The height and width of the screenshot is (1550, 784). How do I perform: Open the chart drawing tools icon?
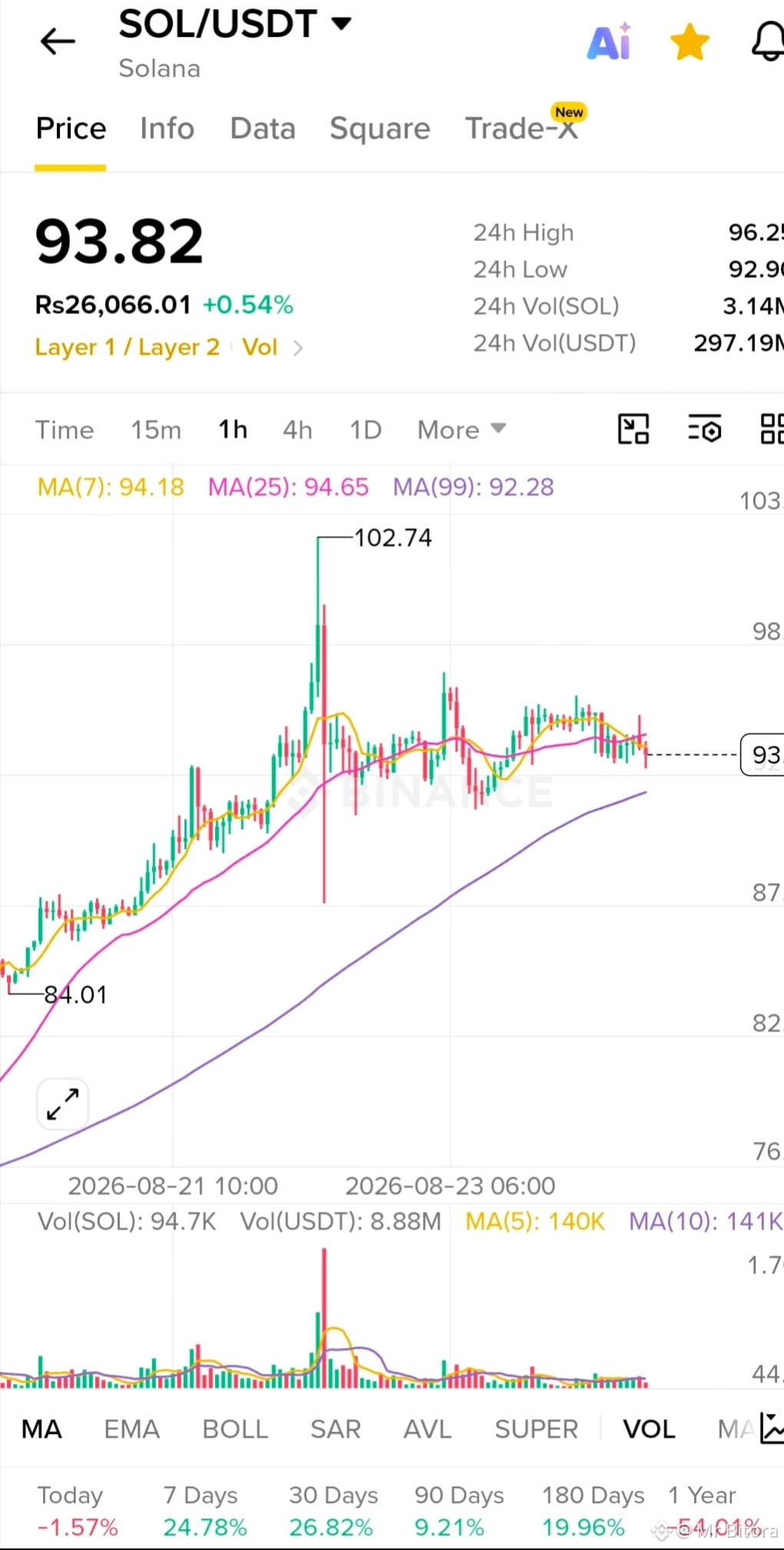tap(633, 429)
